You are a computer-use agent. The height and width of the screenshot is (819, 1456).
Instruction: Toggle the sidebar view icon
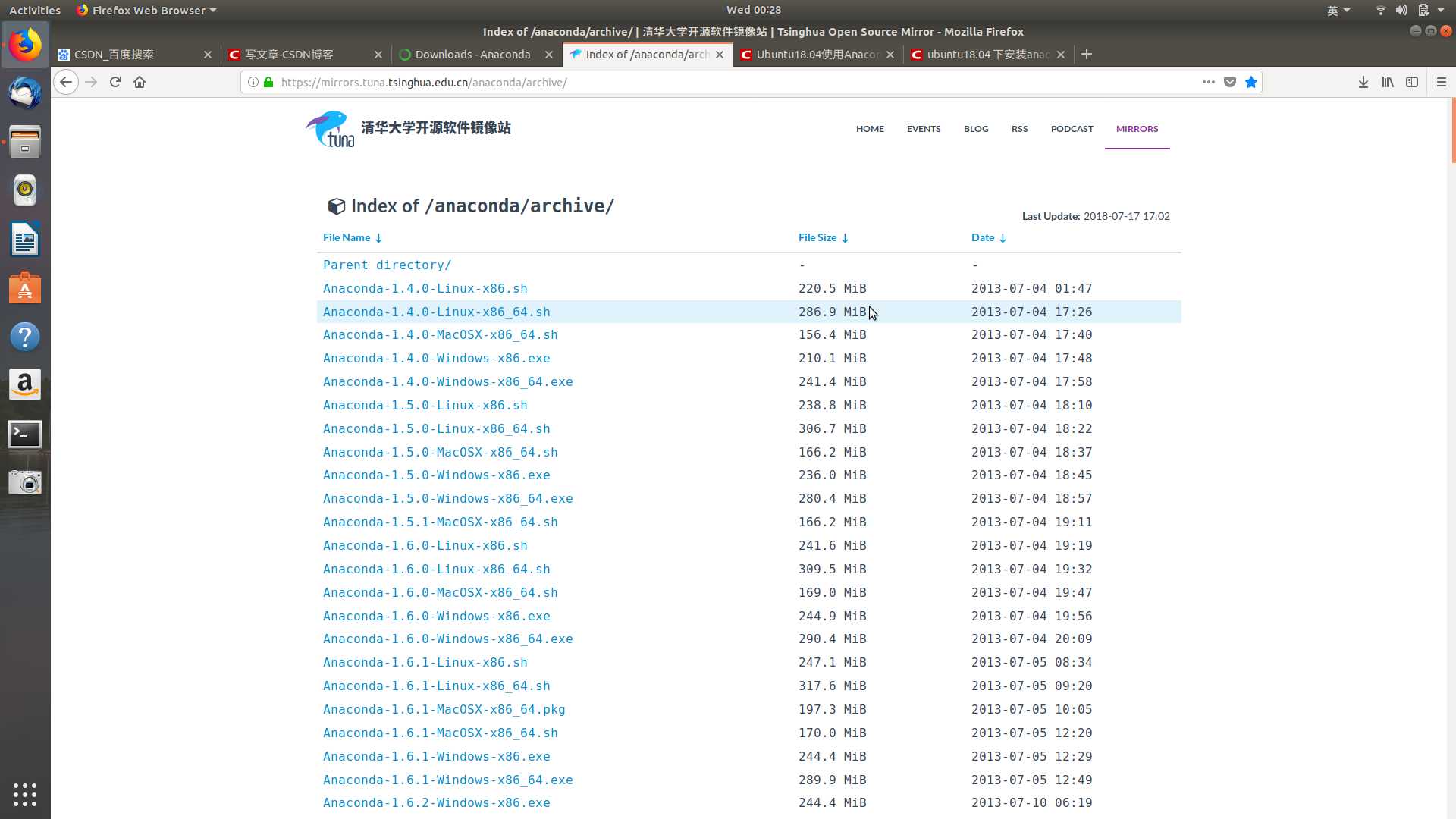[x=1412, y=82]
